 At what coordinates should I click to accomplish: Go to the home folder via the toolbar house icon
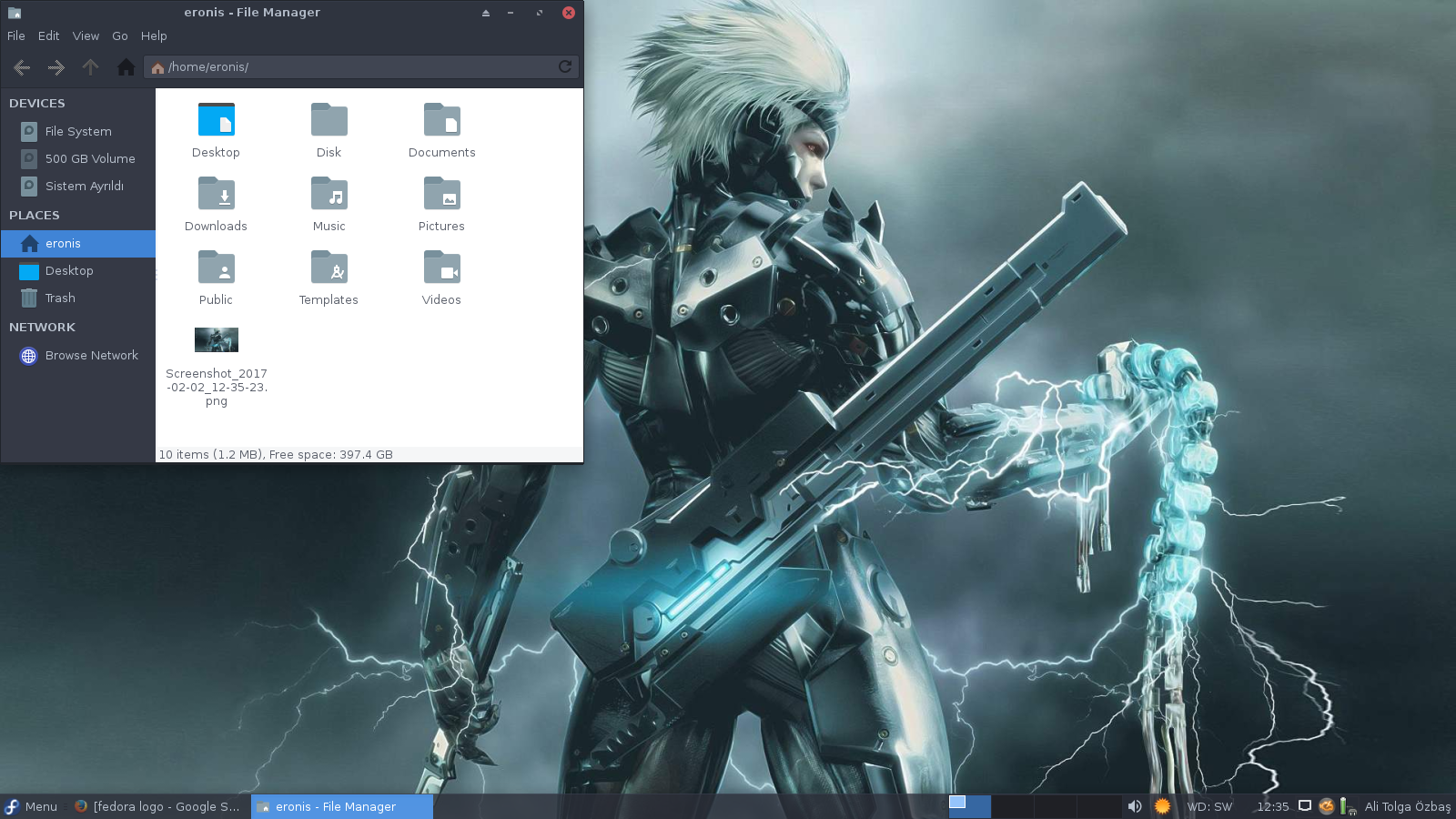click(x=126, y=67)
